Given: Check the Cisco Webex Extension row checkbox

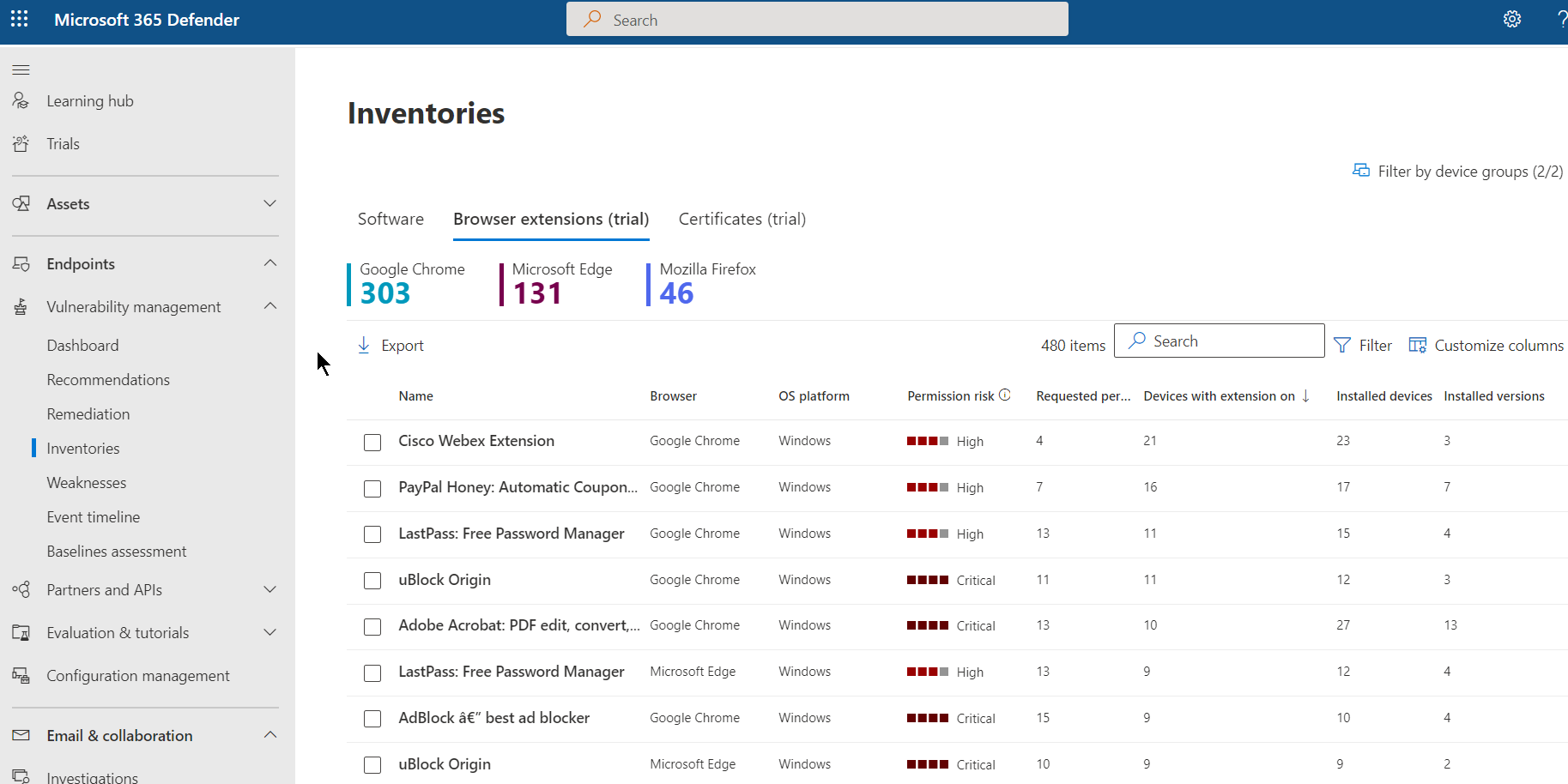Looking at the screenshot, I should [x=372, y=443].
